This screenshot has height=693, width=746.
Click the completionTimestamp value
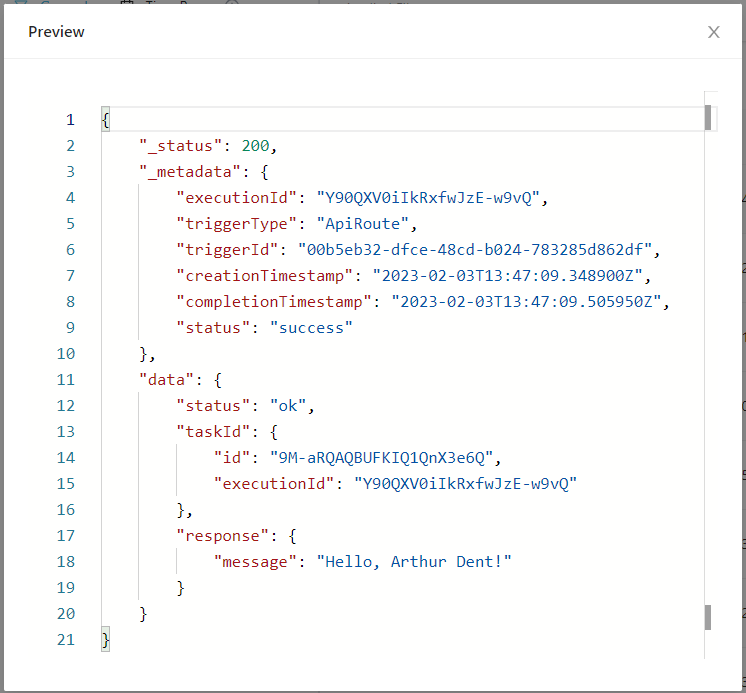tap(528, 302)
